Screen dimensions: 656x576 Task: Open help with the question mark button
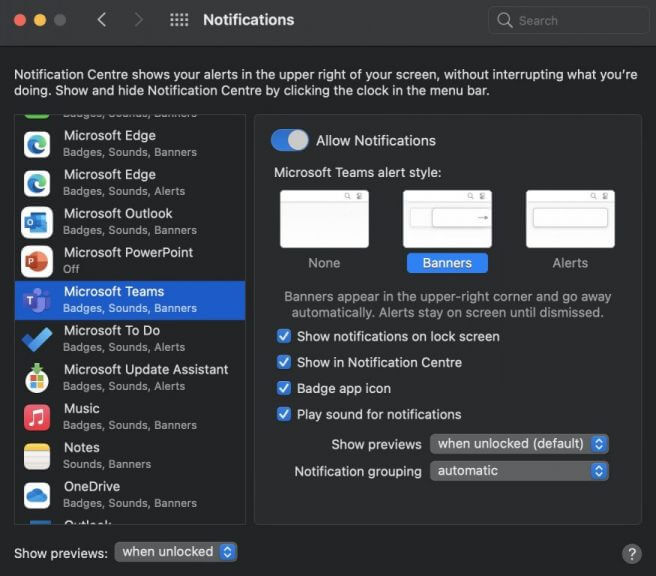pos(632,553)
